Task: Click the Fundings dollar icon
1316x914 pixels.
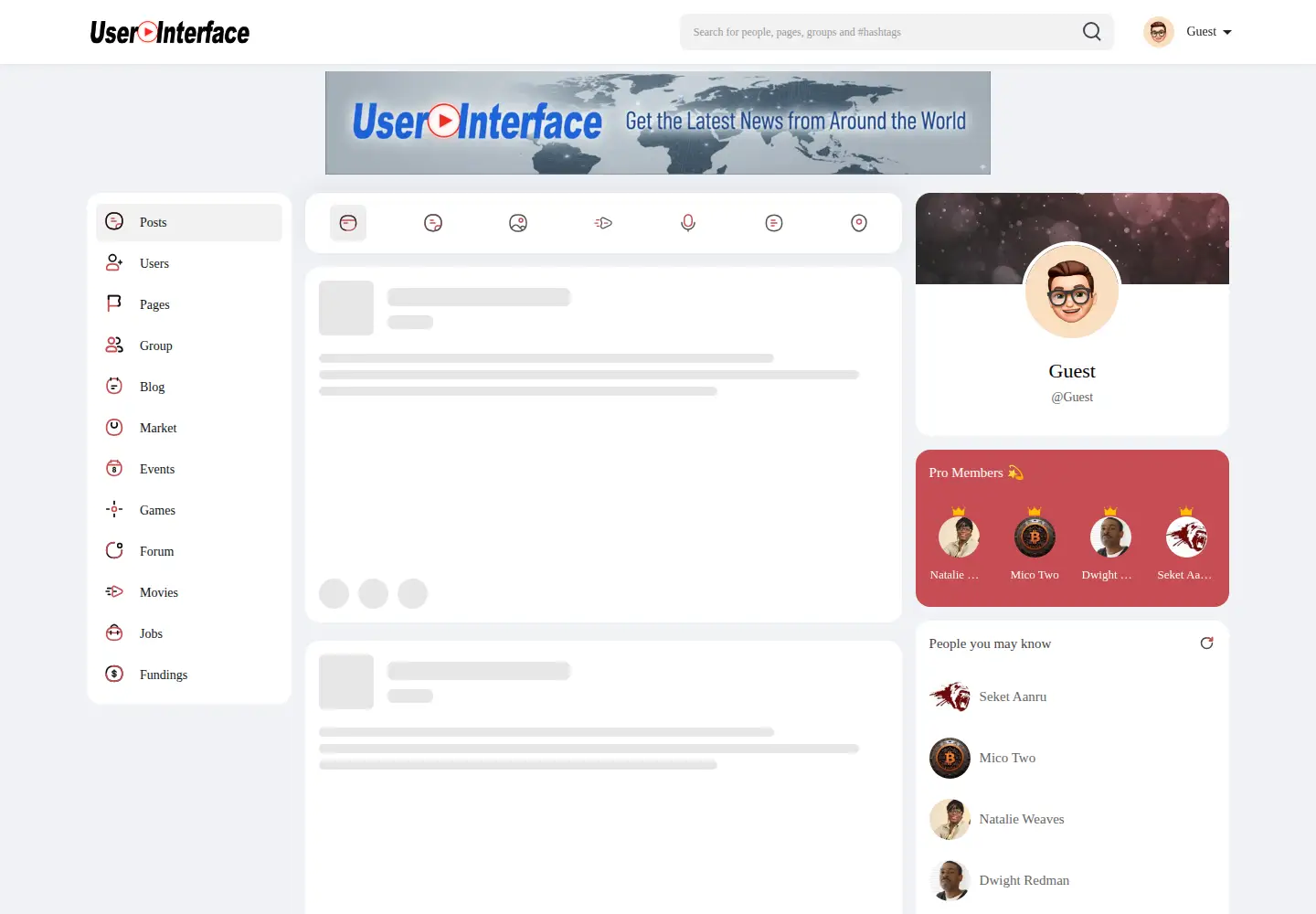Action: coord(114,674)
